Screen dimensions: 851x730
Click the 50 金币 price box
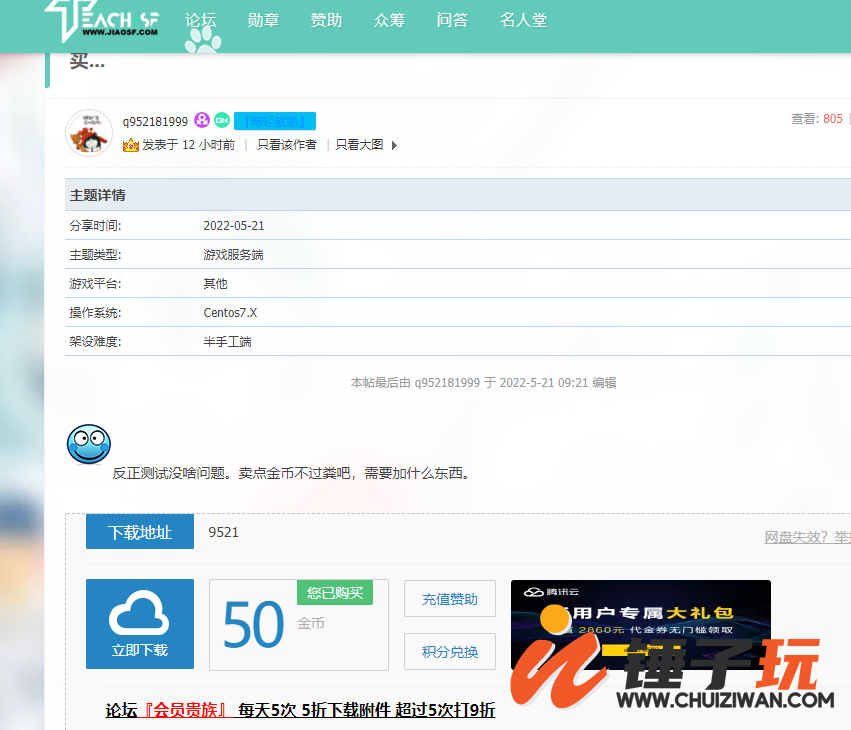point(299,625)
